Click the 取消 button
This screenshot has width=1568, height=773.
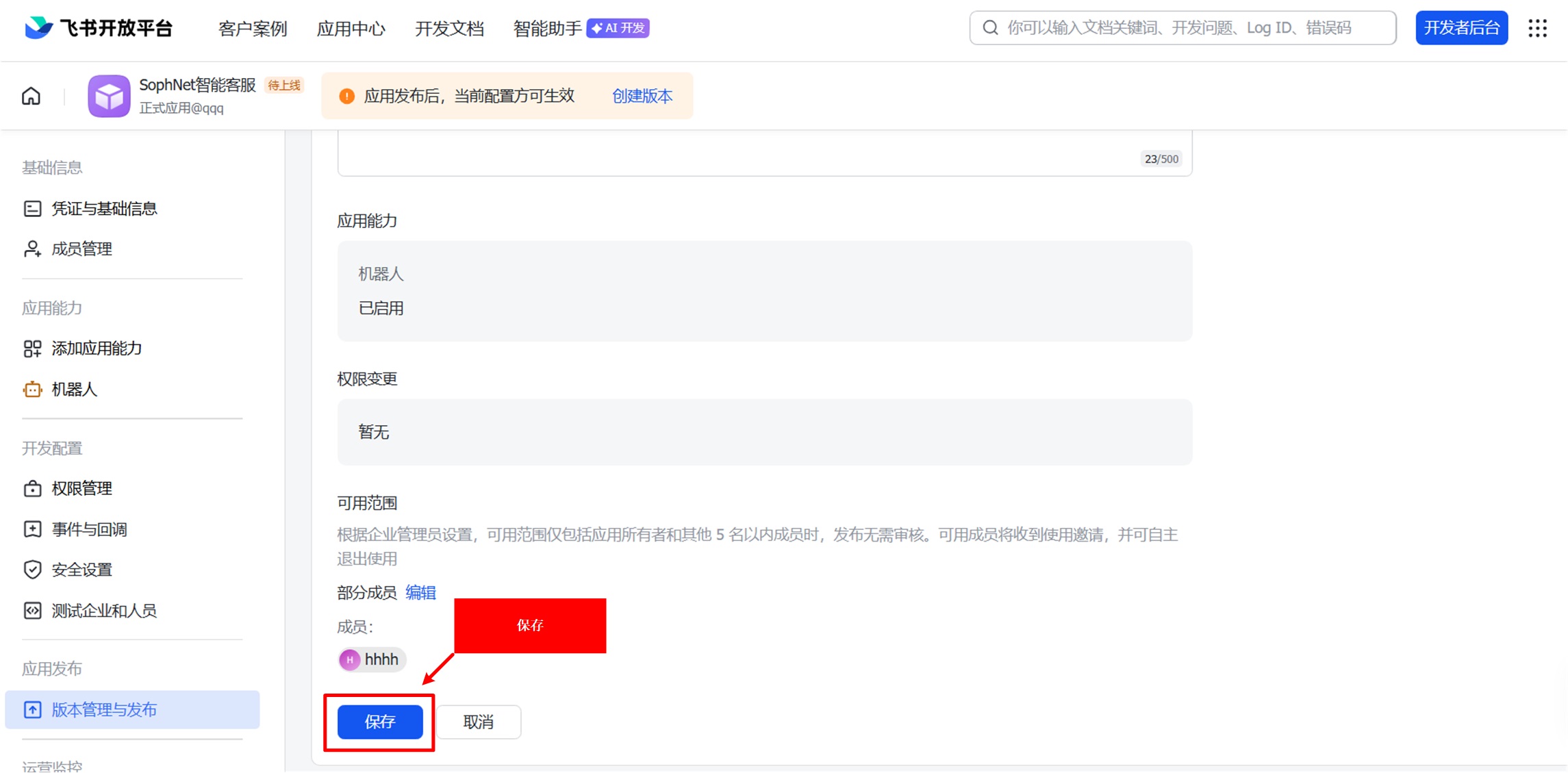coord(478,722)
